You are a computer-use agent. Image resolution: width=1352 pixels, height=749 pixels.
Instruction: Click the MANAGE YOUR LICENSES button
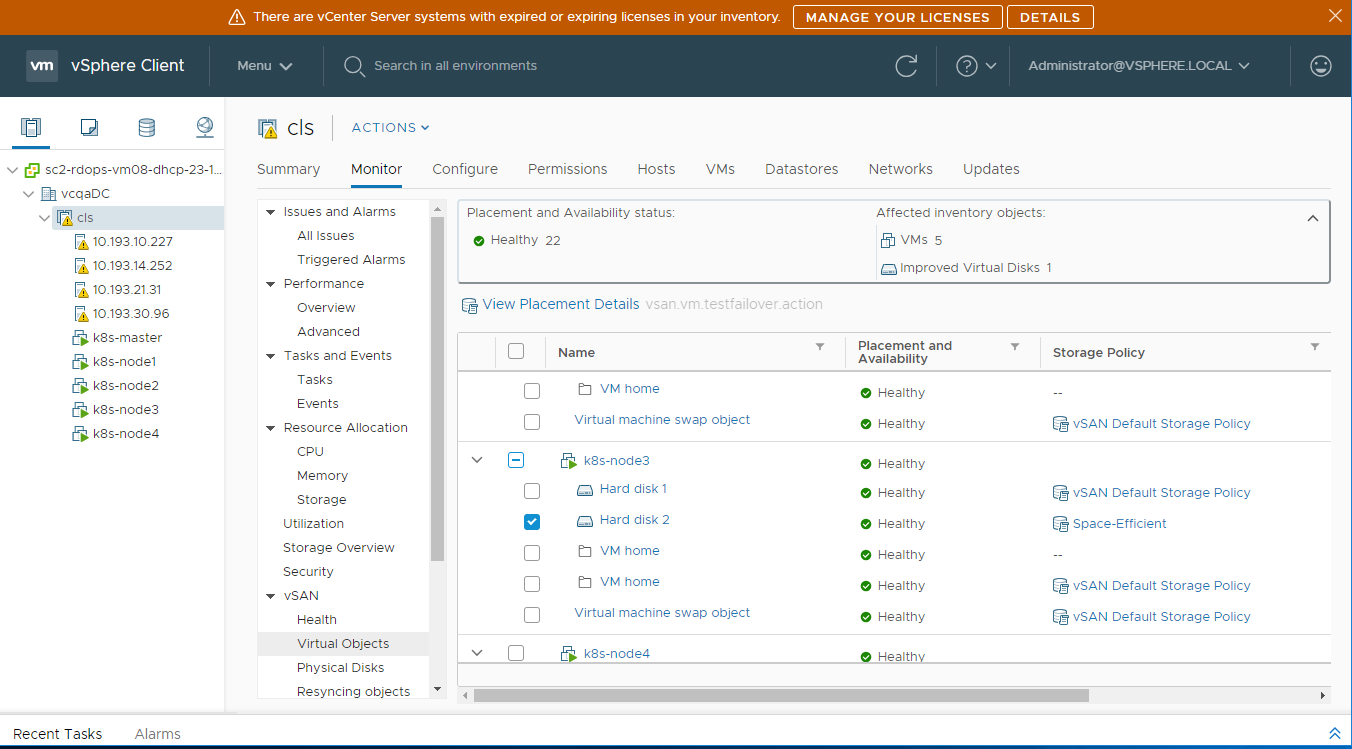pyautogui.click(x=897, y=17)
